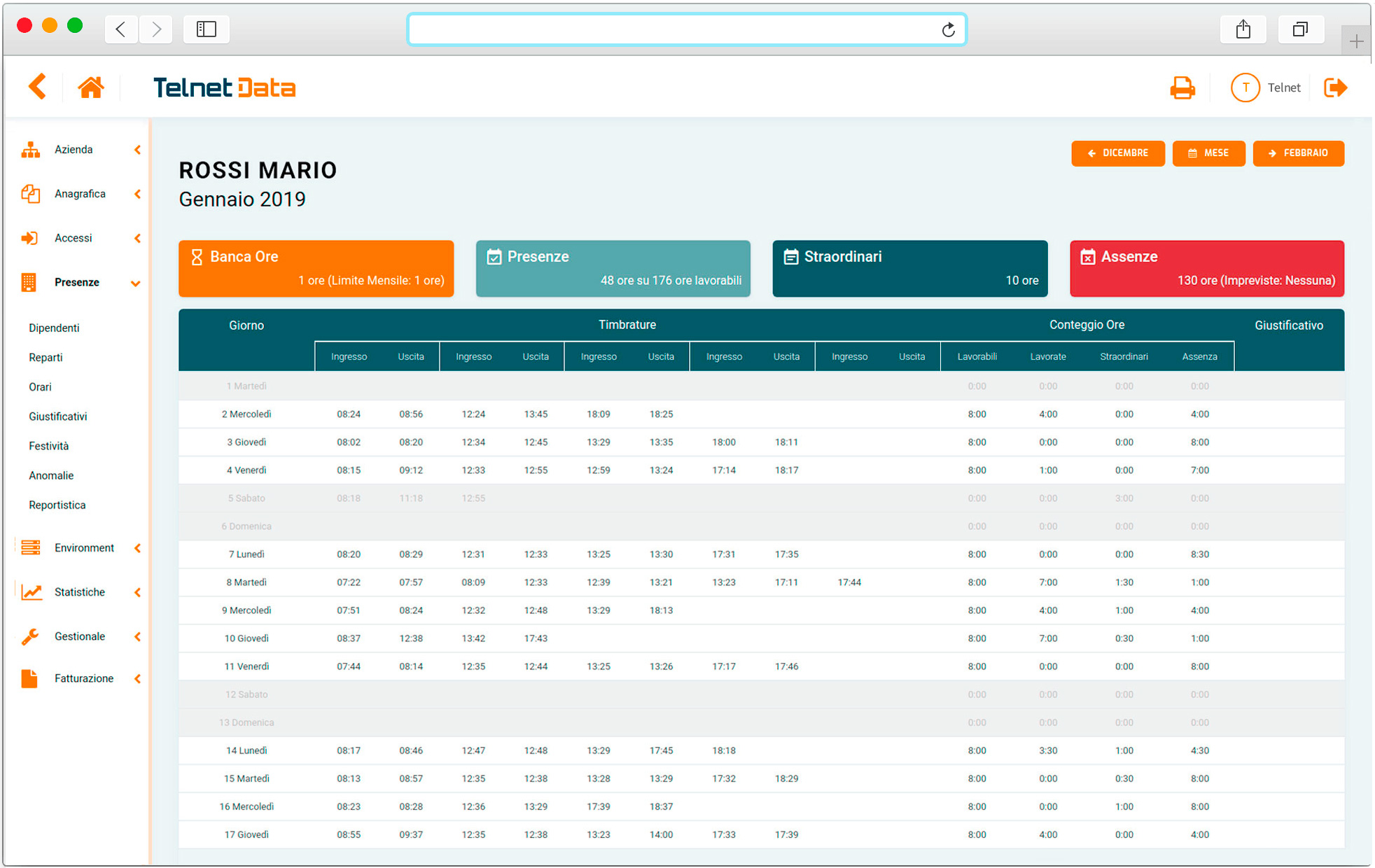Open the Reparti submenu item
1375x868 pixels.
(46, 357)
